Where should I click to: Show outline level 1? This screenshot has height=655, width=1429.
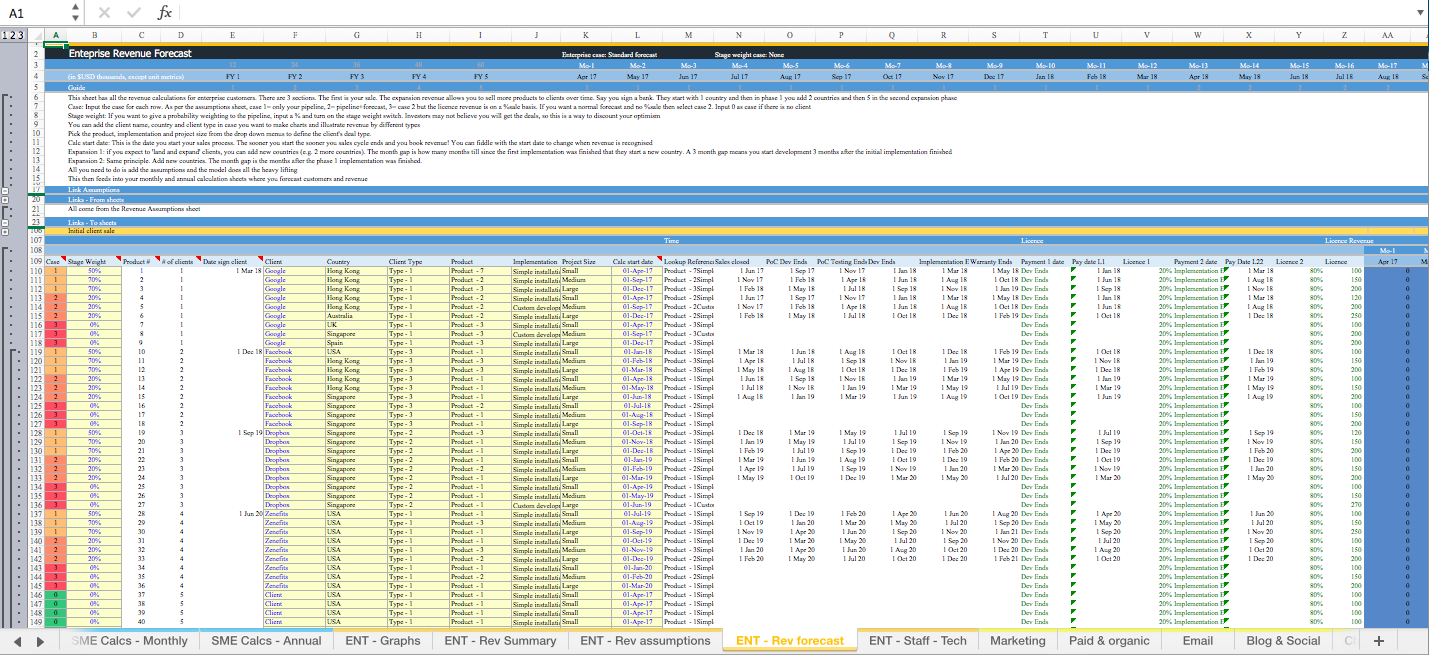point(5,35)
